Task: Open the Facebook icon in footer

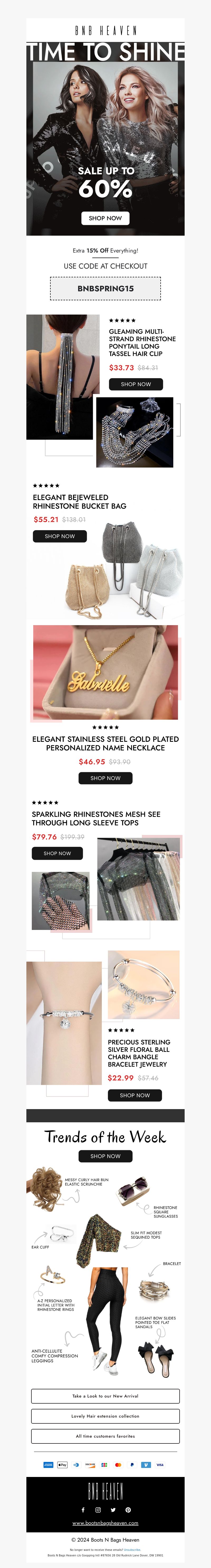Action: pyautogui.click(x=83, y=1510)
